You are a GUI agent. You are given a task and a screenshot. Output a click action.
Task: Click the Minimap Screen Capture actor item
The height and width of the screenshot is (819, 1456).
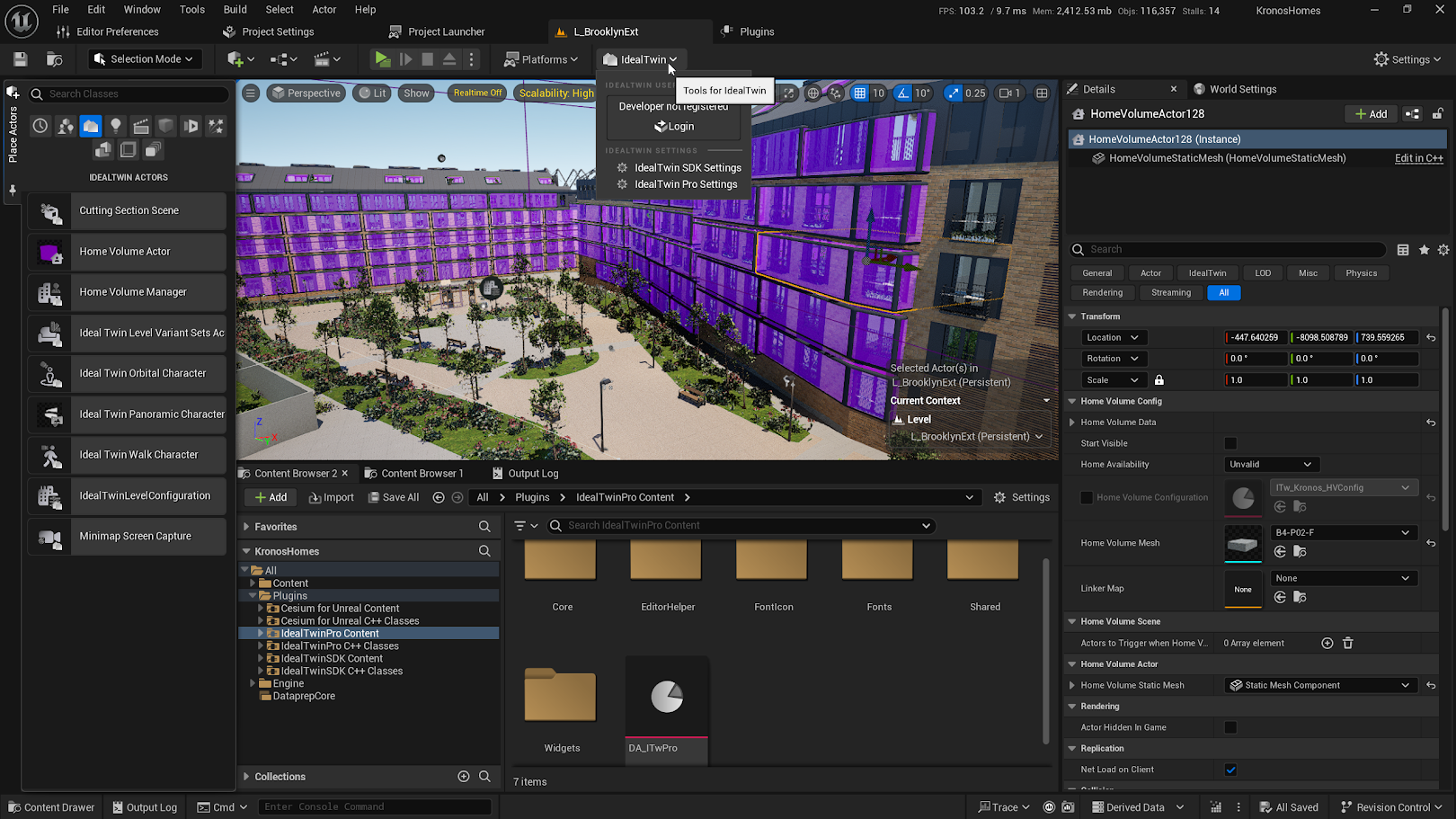tap(127, 537)
